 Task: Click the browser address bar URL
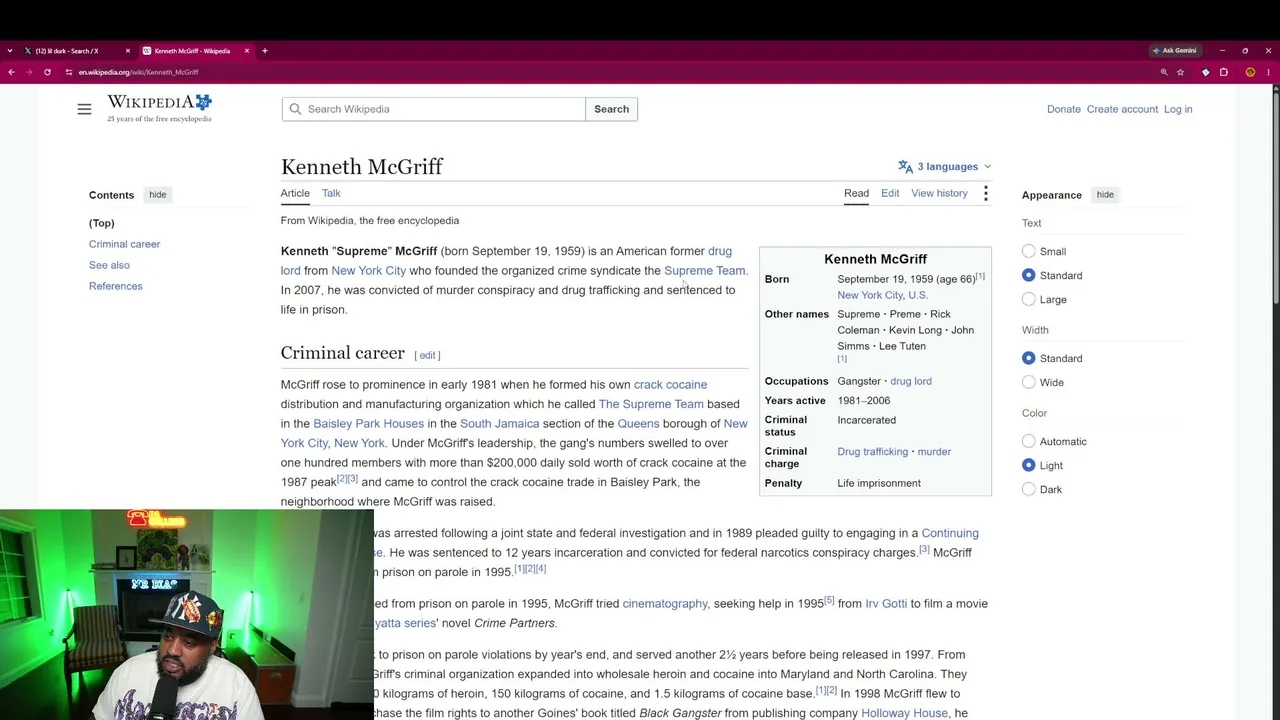click(x=139, y=72)
